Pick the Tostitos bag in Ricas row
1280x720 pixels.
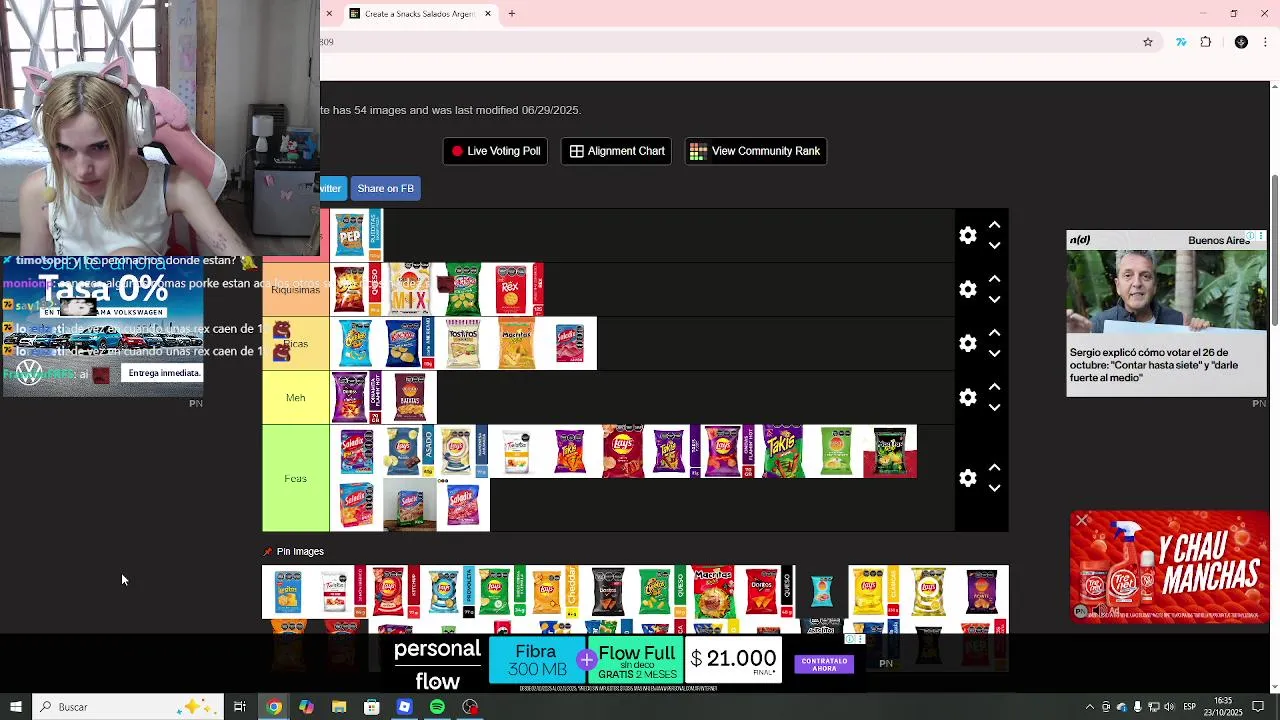click(463, 343)
